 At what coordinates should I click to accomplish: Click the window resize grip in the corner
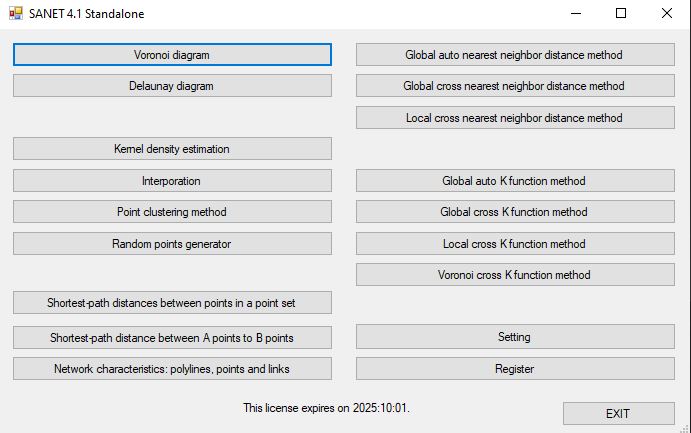pos(684,429)
